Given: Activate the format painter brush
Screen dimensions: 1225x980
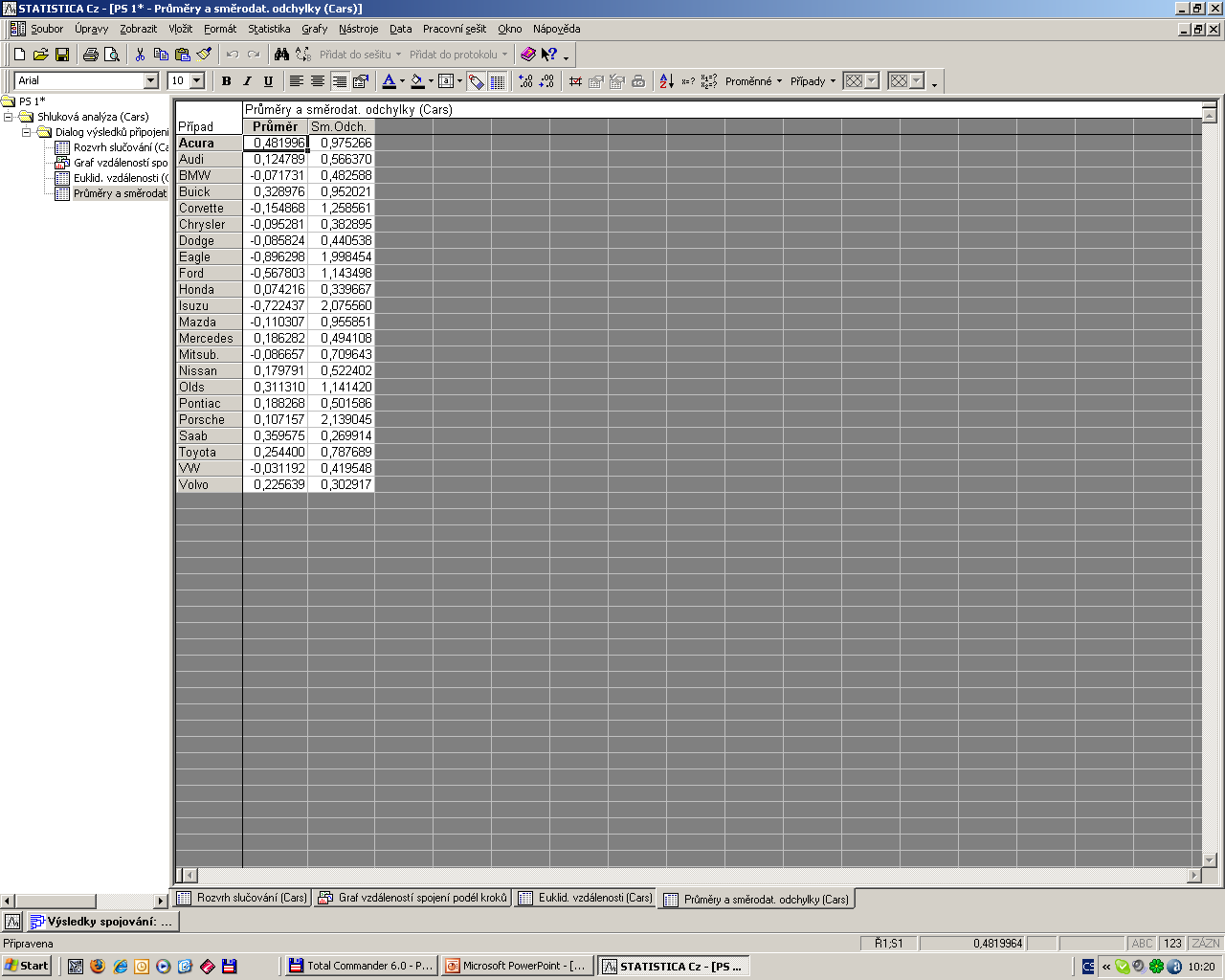Looking at the screenshot, I should (203, 55).
